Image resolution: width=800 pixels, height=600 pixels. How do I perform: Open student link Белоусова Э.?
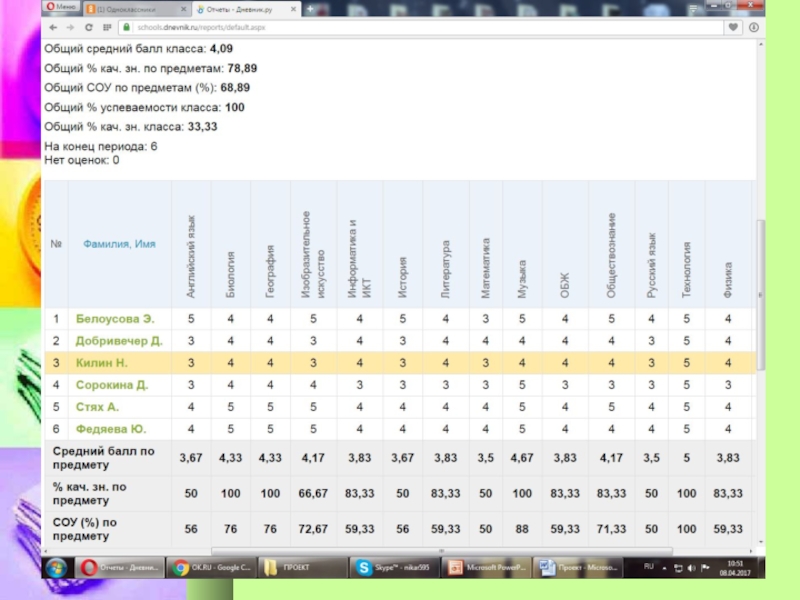click(115, 319)
